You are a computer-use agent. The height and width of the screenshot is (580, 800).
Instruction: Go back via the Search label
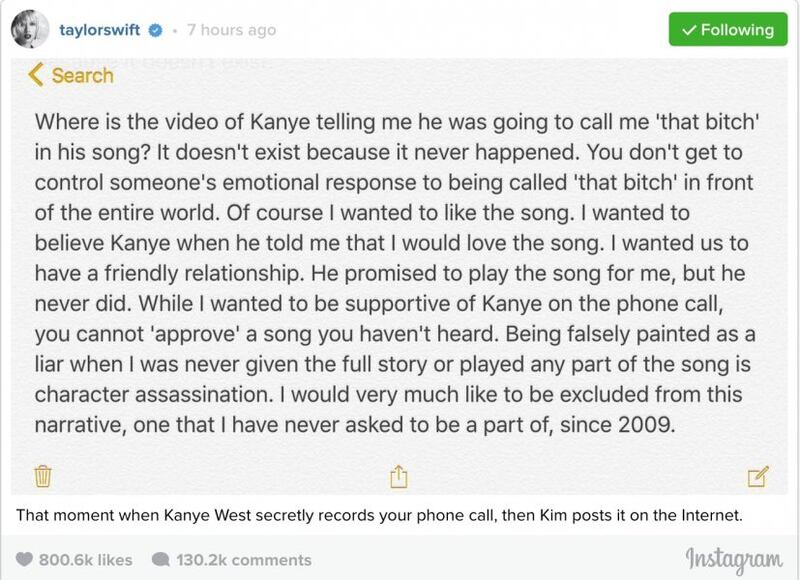click(x=83, y=75)
